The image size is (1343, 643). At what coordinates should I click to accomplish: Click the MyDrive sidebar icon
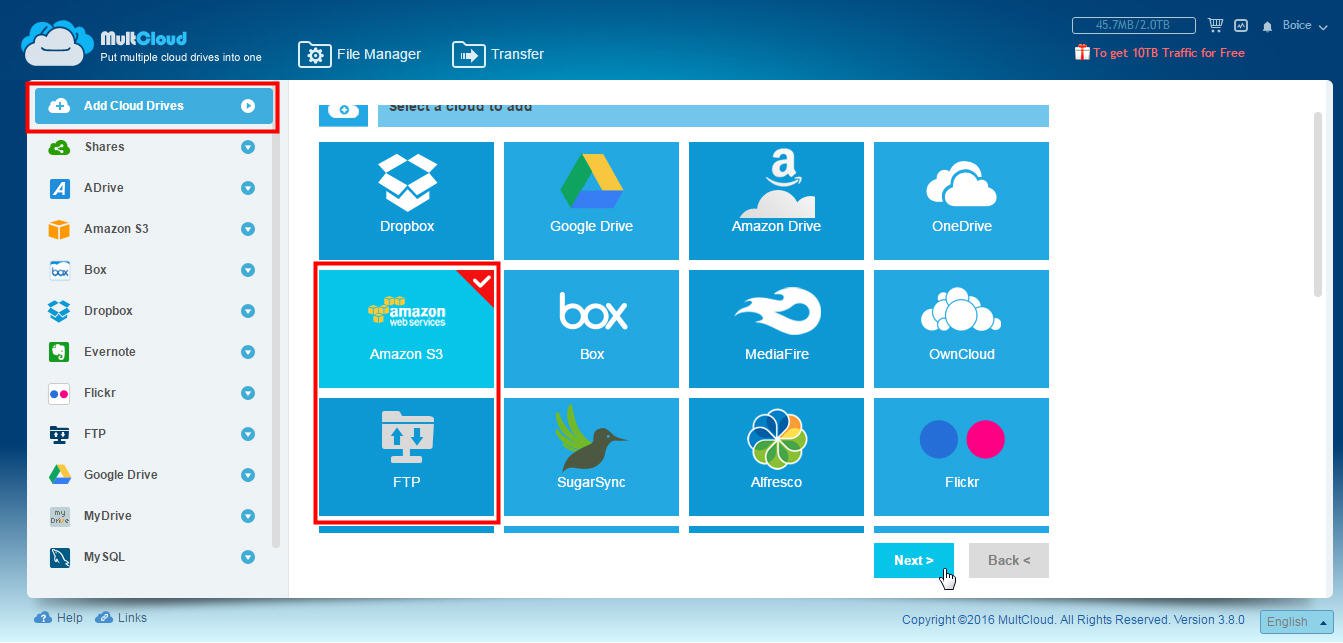coord(59,516)
